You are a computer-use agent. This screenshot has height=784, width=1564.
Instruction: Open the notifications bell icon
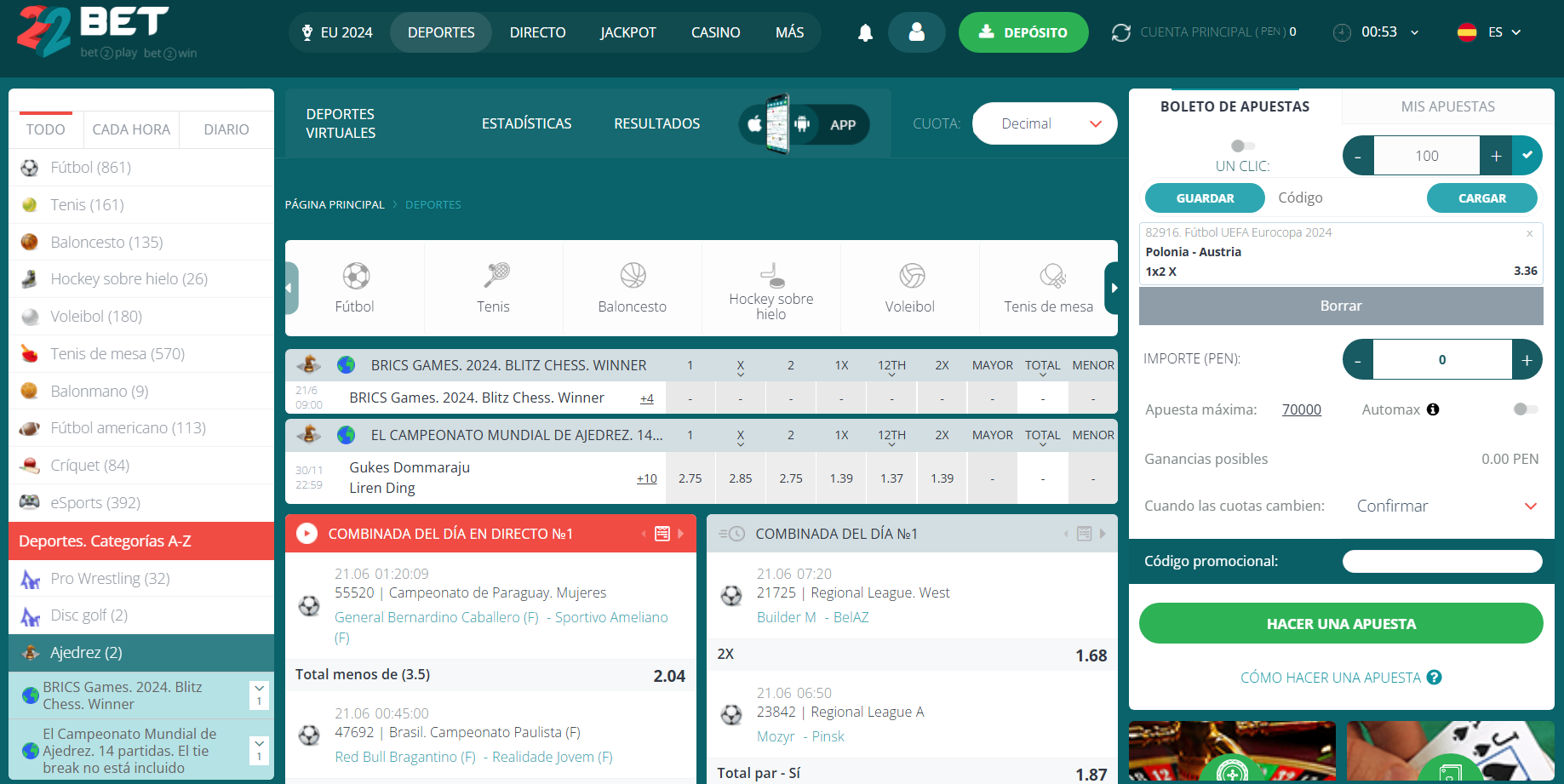[865, 32]
